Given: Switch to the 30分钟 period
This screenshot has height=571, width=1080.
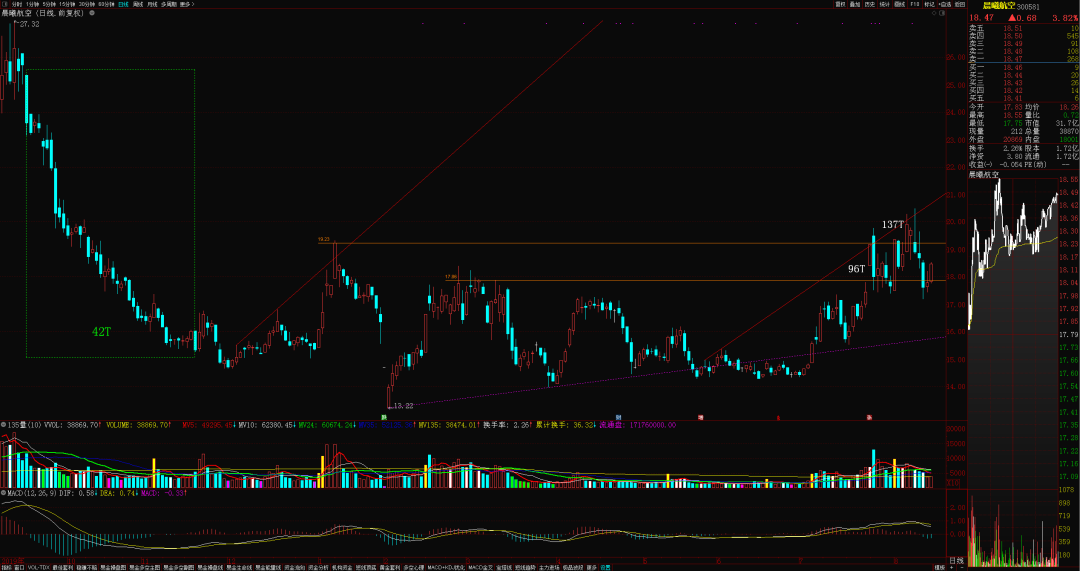Looking at the screenshot, I should tap(87, 4).
